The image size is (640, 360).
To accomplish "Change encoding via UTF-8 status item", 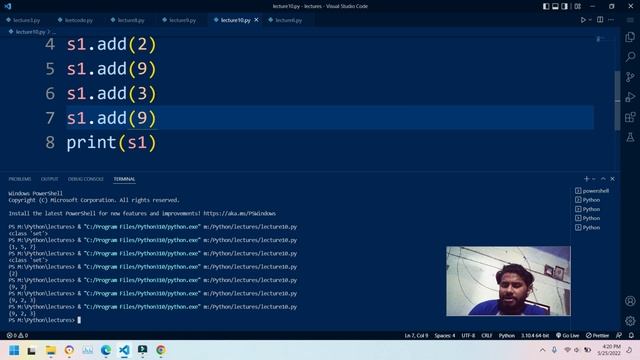I will click(x=468, y=335).
